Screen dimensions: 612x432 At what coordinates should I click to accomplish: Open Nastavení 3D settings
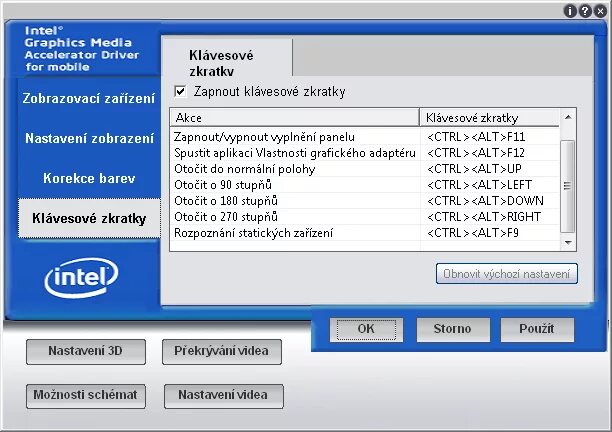pos(86,351)
